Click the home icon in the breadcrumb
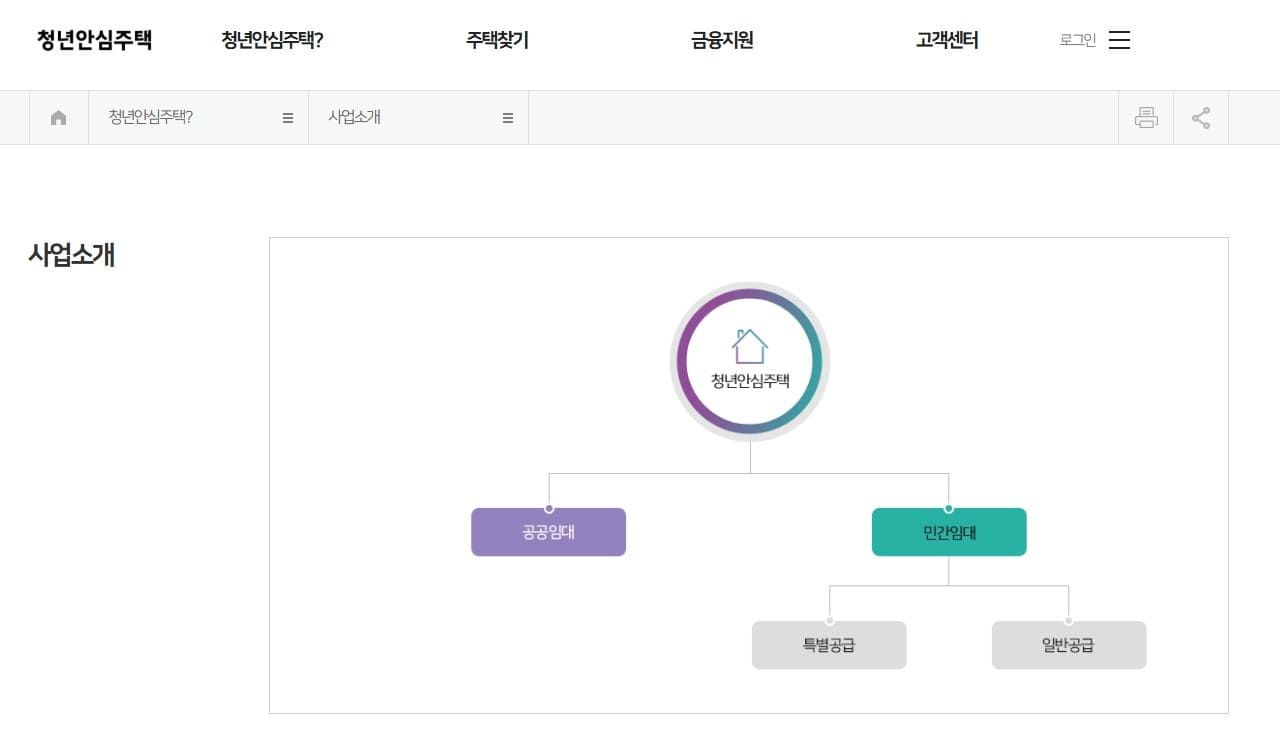The image size is (1280, 747). point(58,117)
